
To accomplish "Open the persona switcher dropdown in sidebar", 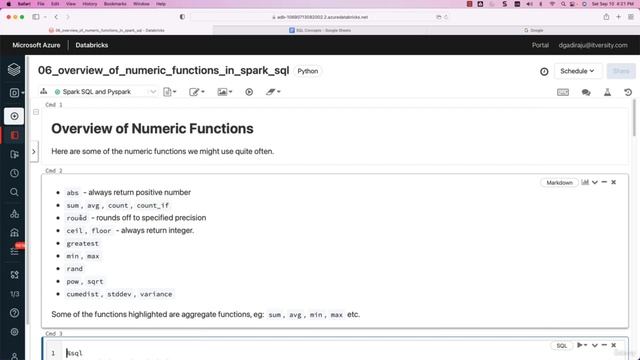I will tap(16, 93).
